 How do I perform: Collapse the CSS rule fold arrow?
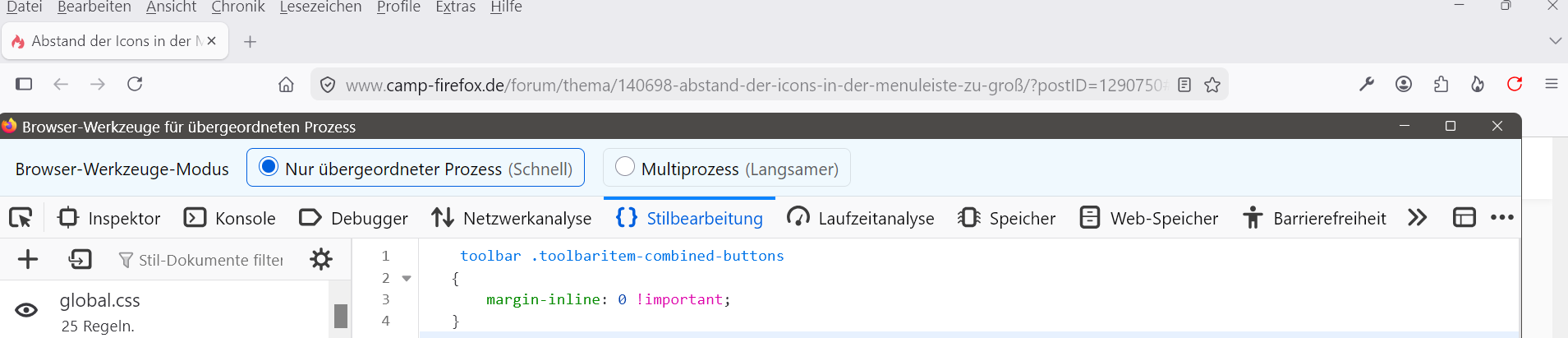407,279
